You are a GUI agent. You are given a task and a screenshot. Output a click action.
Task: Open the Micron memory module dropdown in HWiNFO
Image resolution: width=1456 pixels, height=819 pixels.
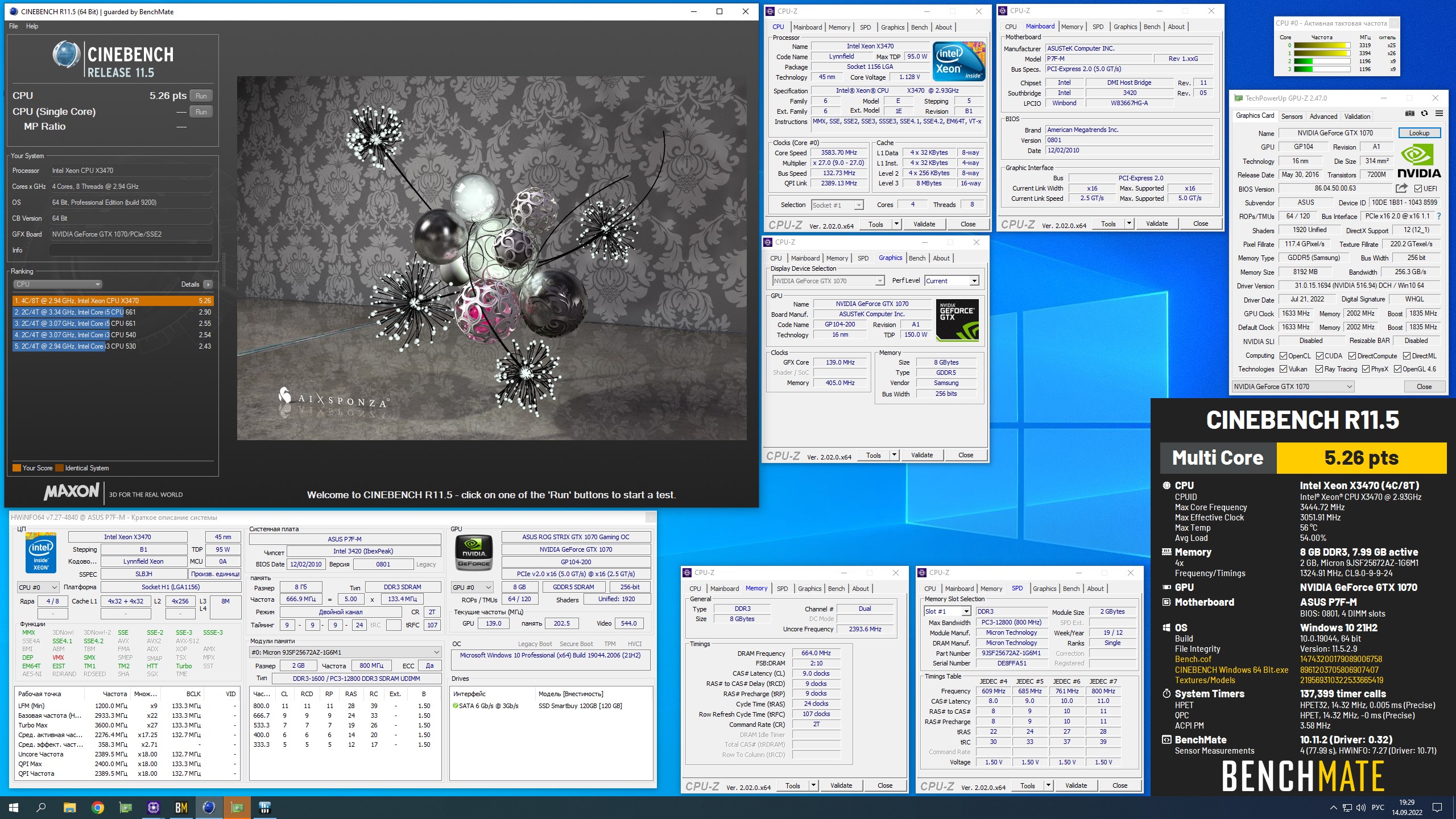345,652
